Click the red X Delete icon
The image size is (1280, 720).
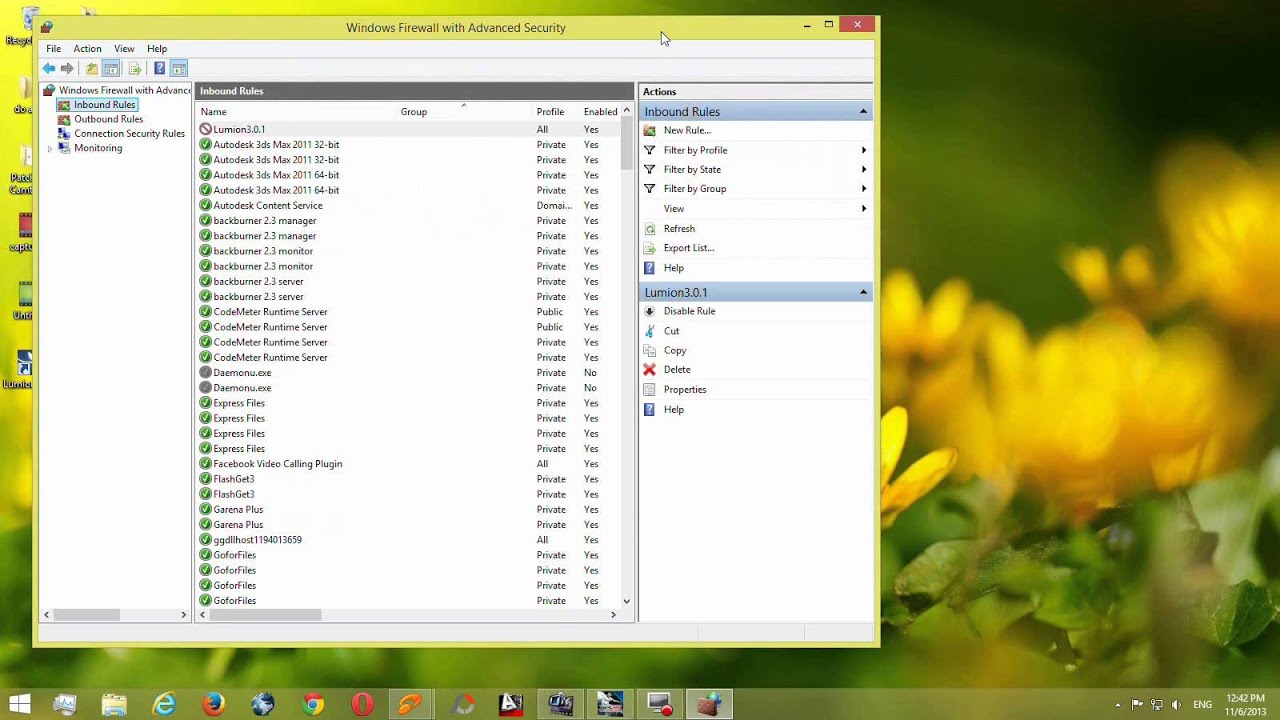[x=650, y=370]
